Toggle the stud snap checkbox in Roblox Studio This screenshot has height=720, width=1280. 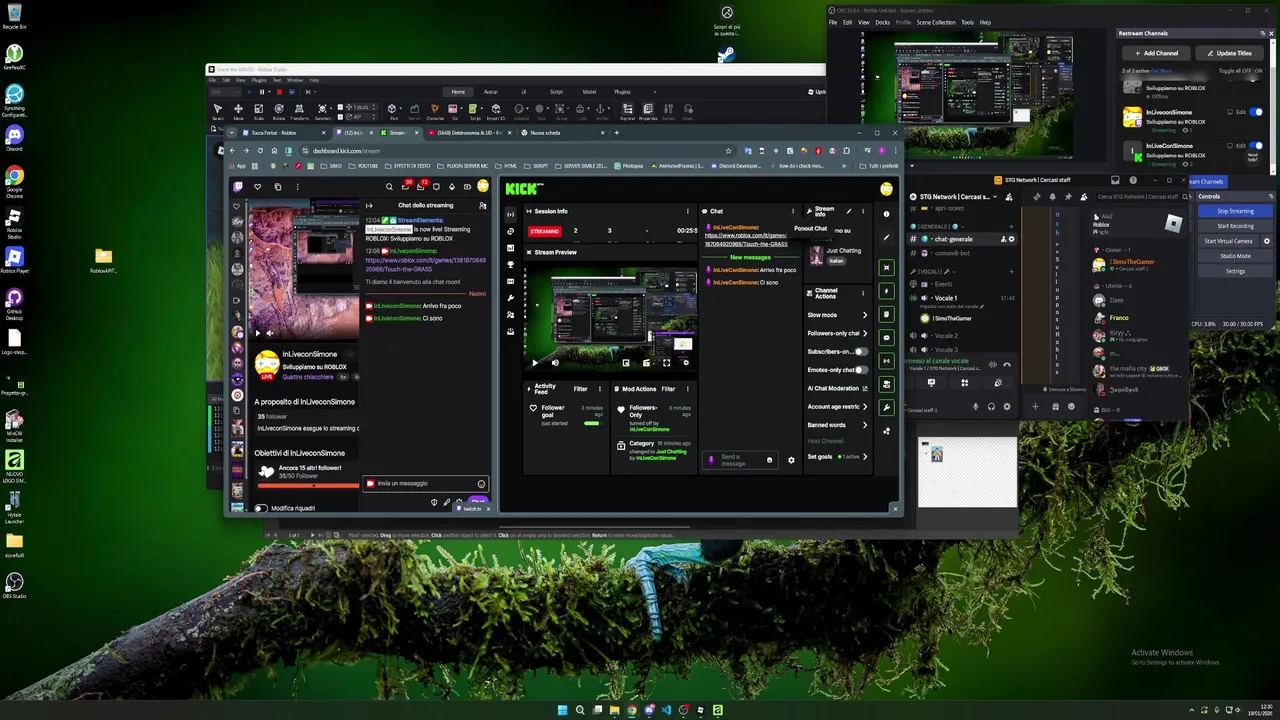click(341, 106)
